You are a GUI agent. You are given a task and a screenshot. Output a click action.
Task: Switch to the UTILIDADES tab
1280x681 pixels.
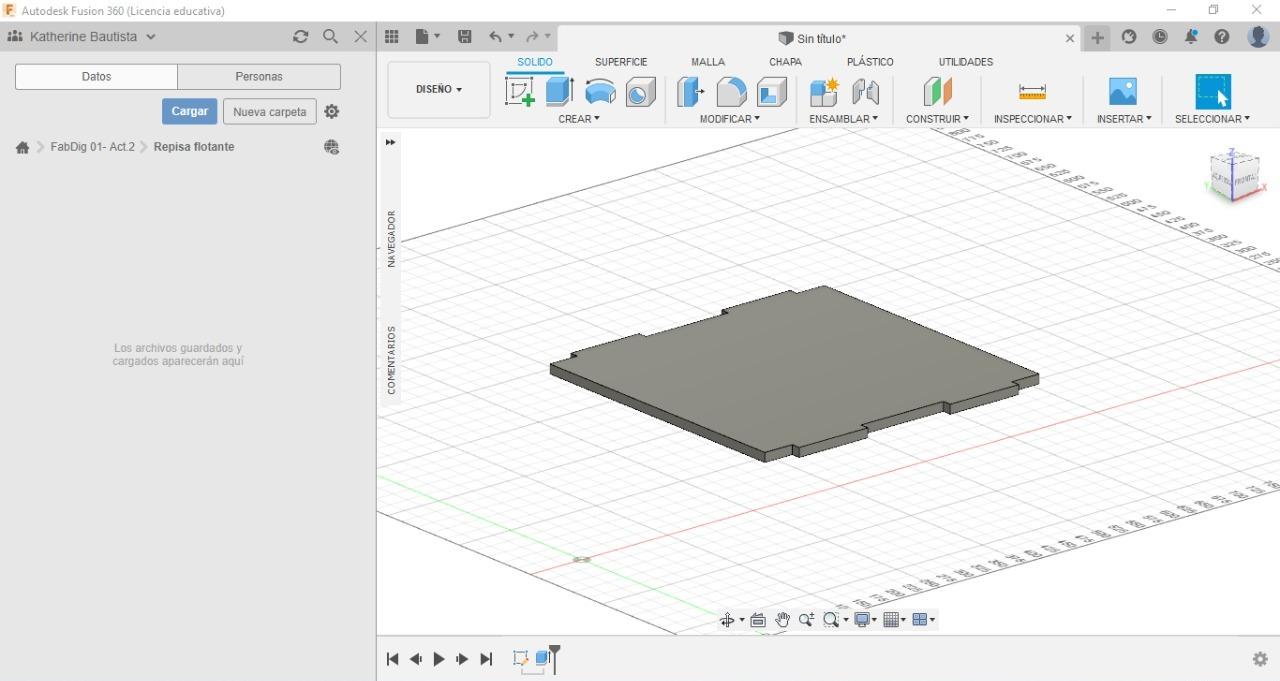966,62
